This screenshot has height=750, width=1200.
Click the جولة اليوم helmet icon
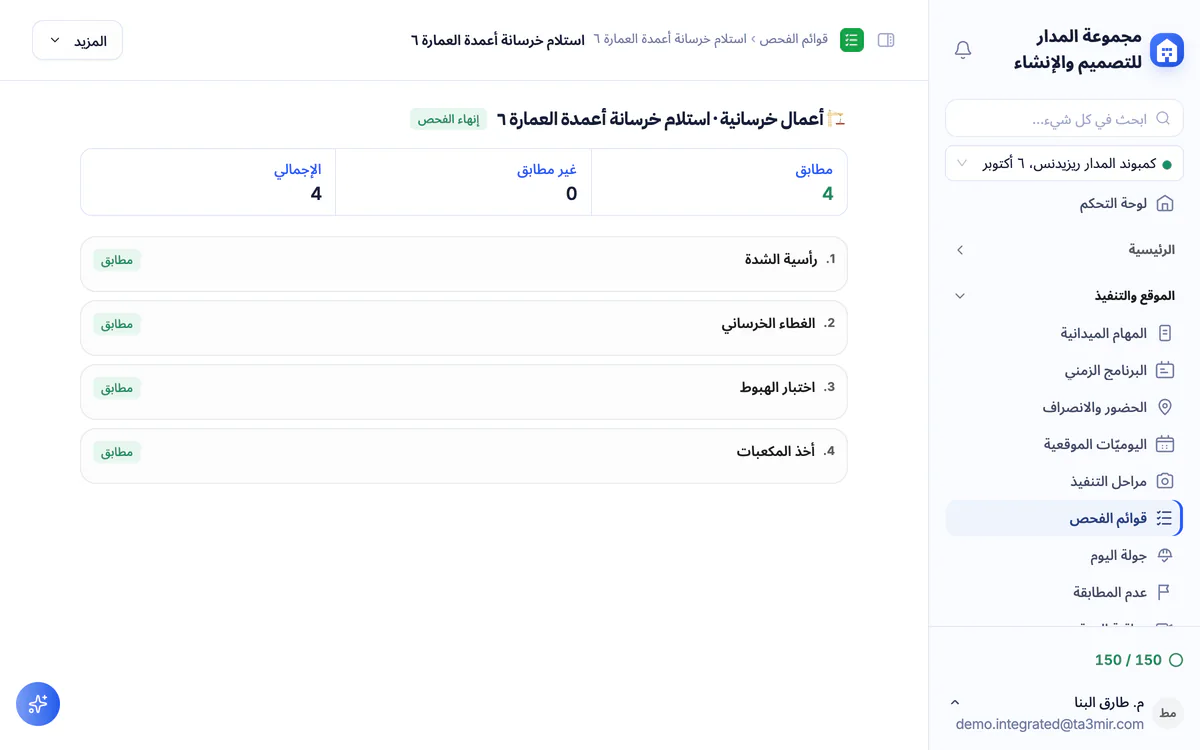[1165, 555]
